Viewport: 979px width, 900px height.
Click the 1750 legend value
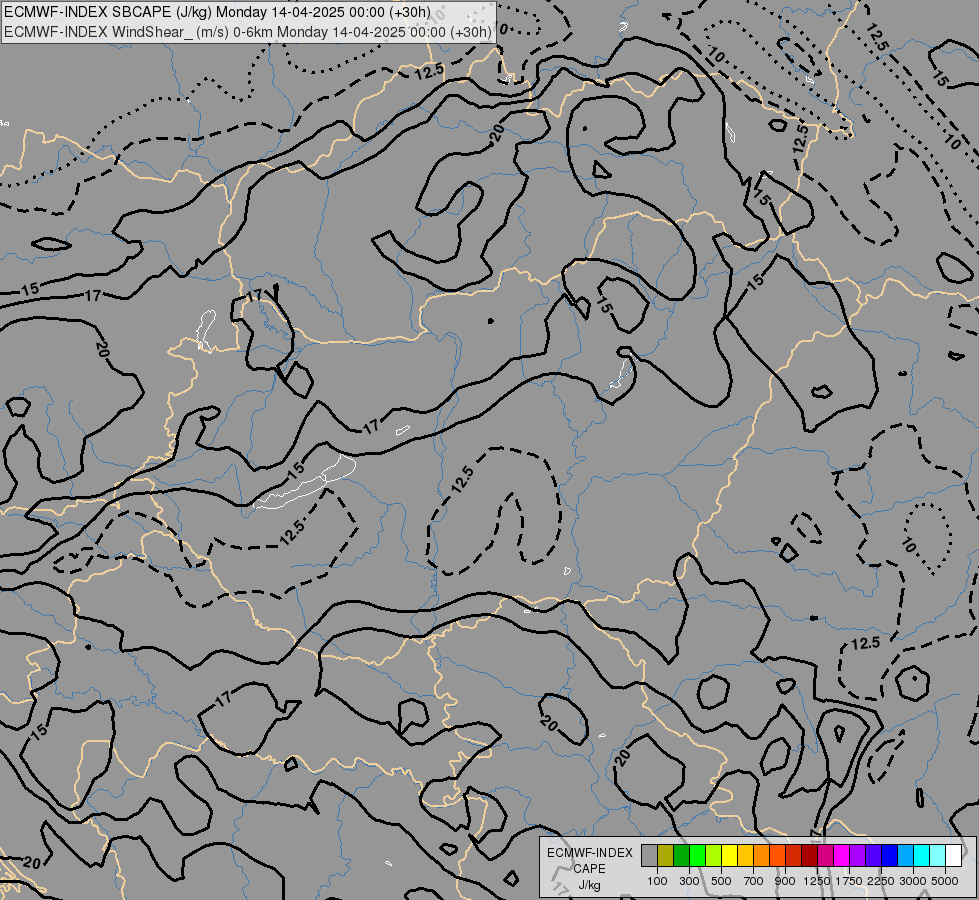(849, 881)
